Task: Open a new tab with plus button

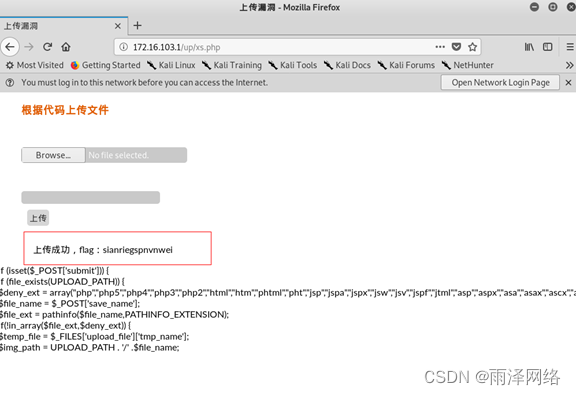Action: pyautogui.click(x=137, y=25)
